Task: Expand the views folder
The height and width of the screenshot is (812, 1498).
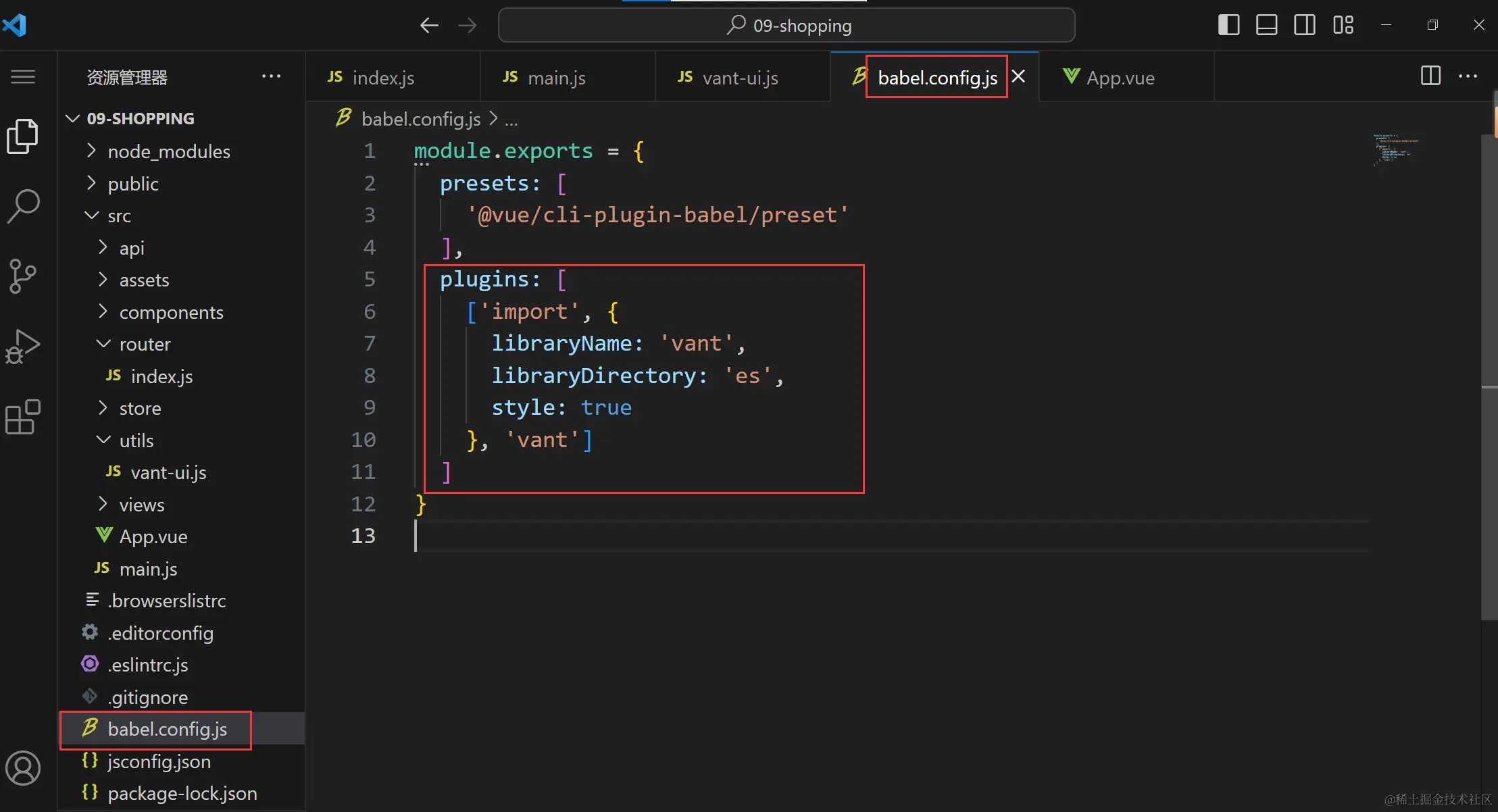Action: tap(182, 505)
